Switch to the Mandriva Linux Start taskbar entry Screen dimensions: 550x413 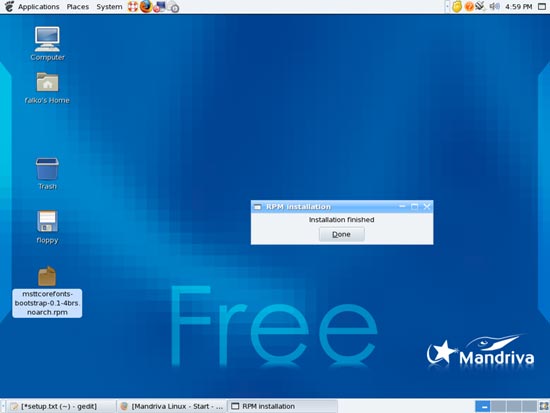[172, 406]
